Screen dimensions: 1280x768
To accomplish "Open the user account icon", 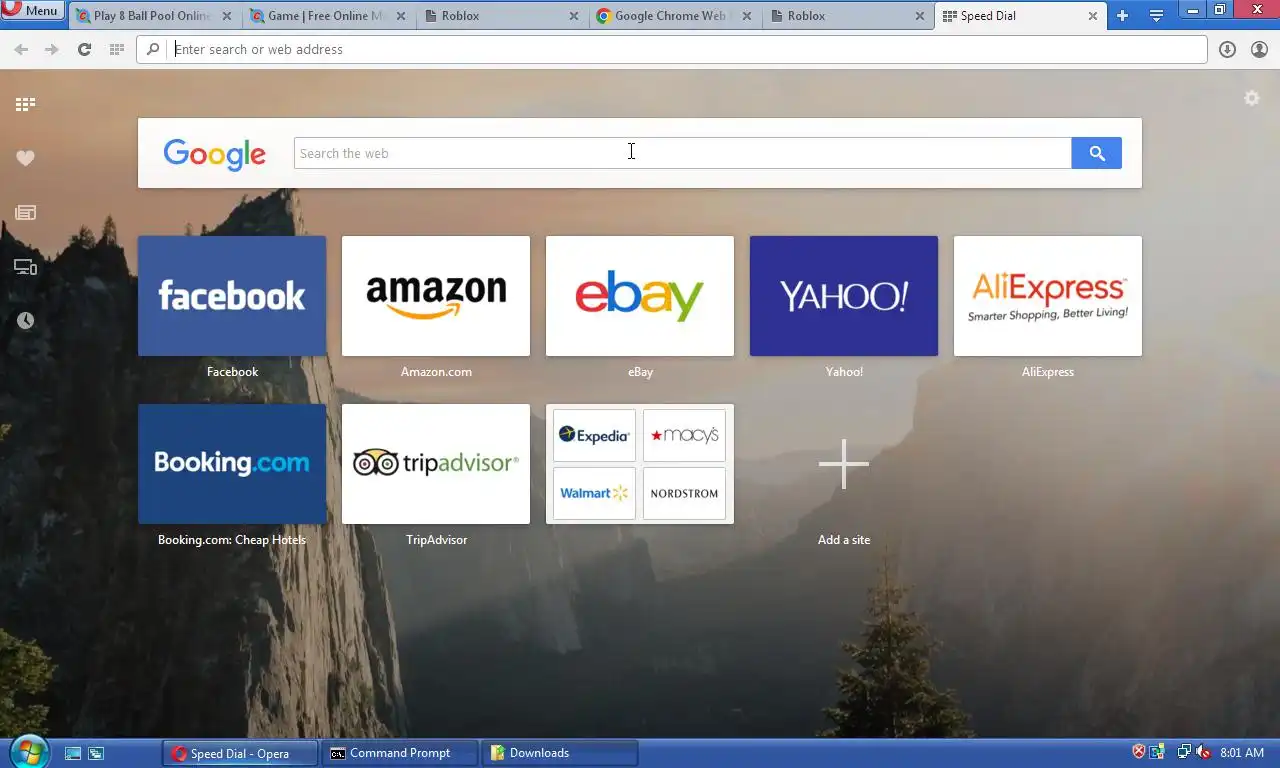I will tap(1259, 49).
